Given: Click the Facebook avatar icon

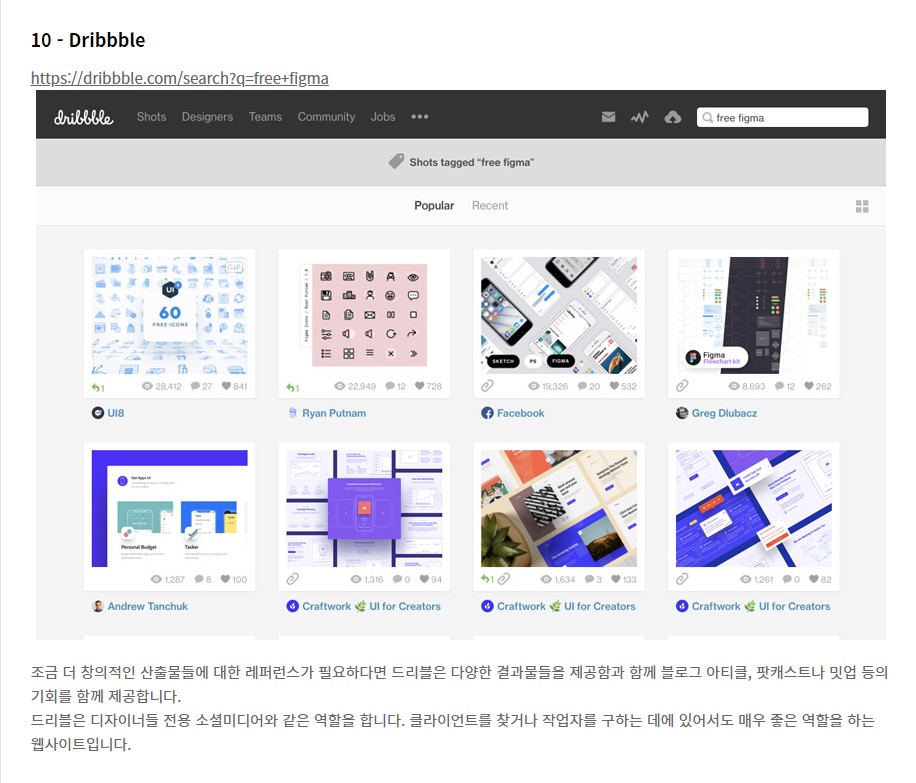Looking at the screenshot, I should coord(487,413).
